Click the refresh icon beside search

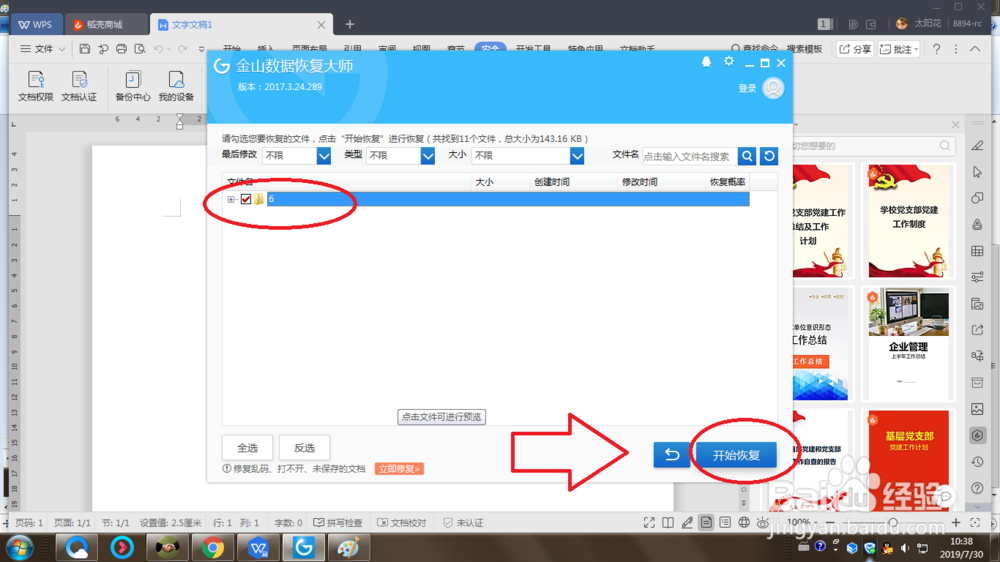tap(769, 156)
